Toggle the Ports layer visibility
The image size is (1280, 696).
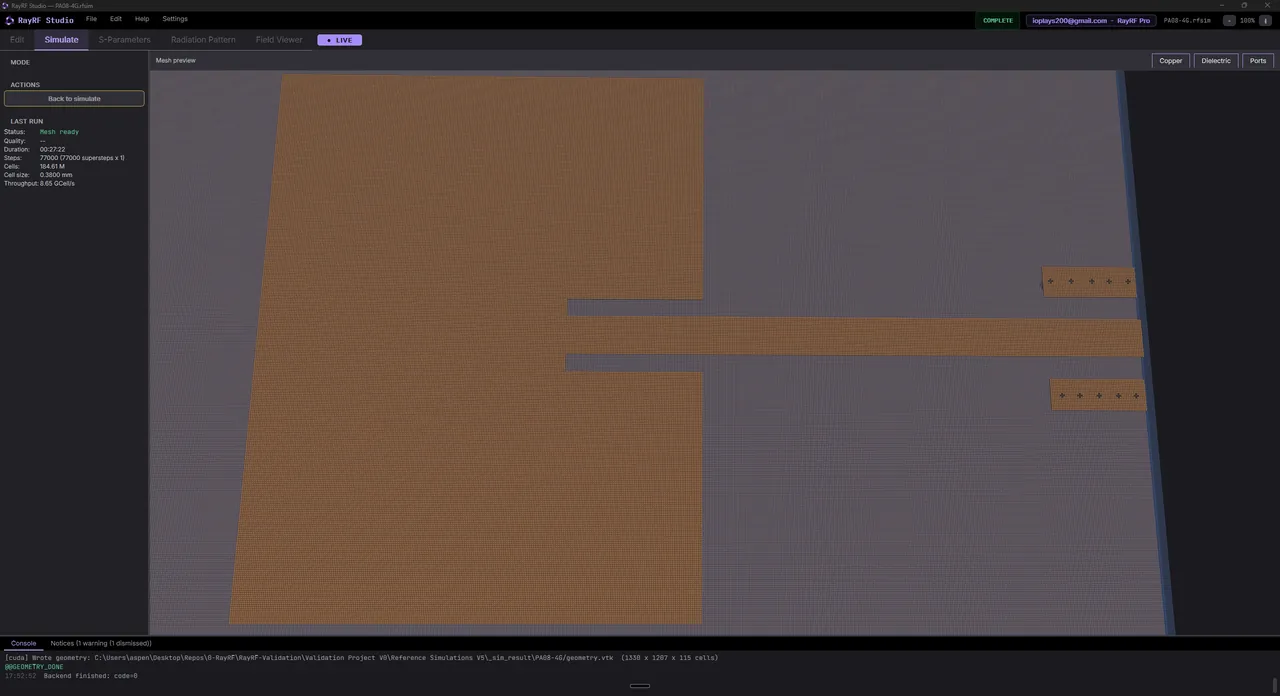1258,61
